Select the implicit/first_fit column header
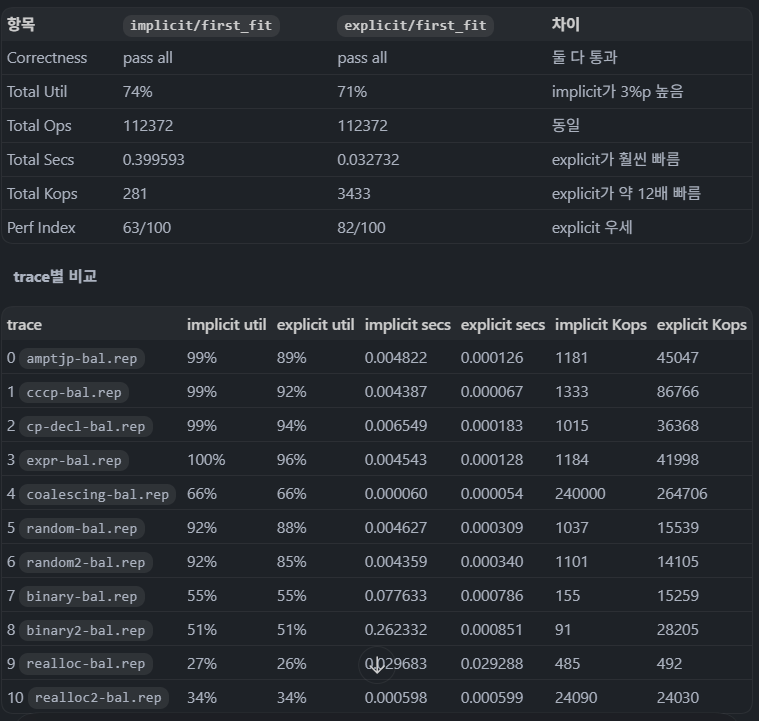The height and width of the screenshot is (721, 759). pyautogui.click(x=201, y=25)
